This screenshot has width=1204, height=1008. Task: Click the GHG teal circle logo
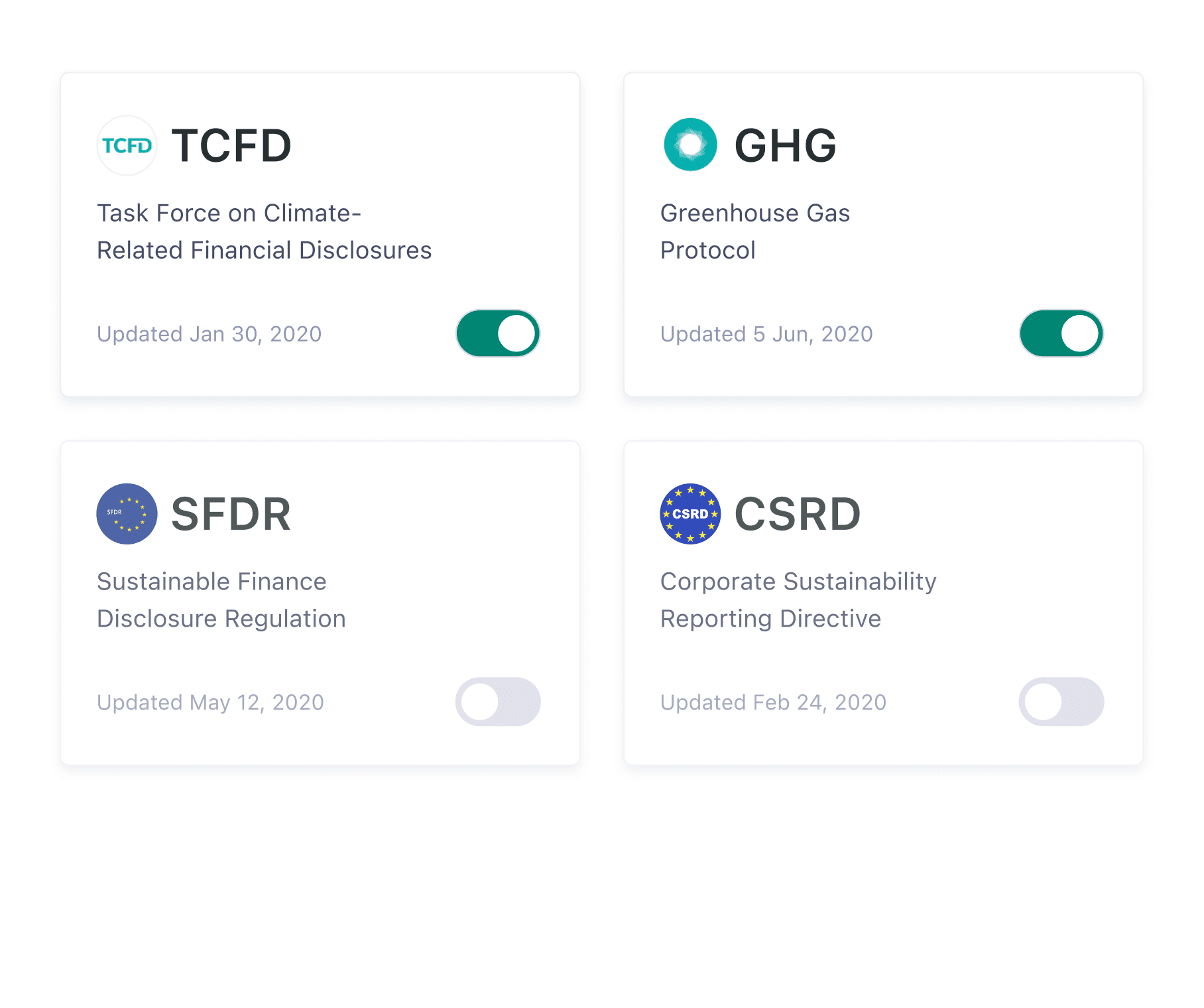coord(690,145)
